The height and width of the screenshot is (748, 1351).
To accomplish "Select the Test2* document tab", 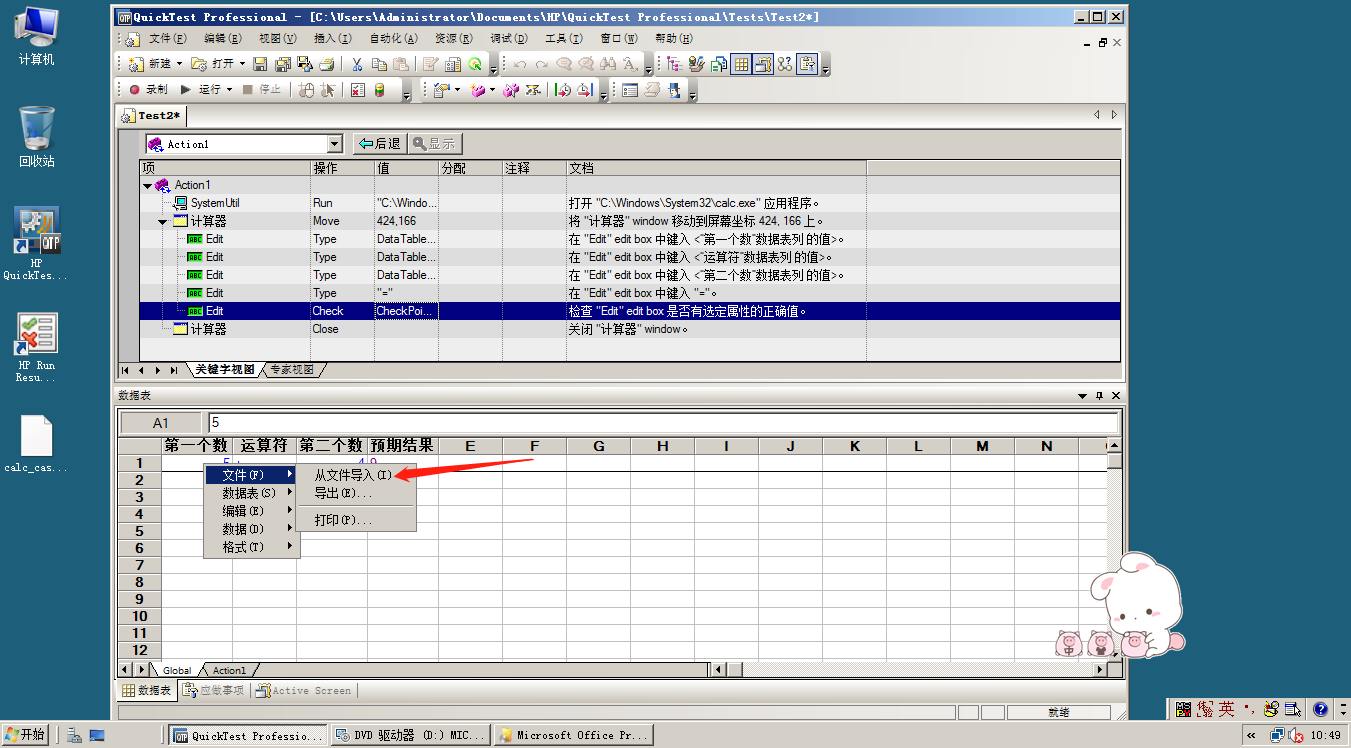I will 152,115.
